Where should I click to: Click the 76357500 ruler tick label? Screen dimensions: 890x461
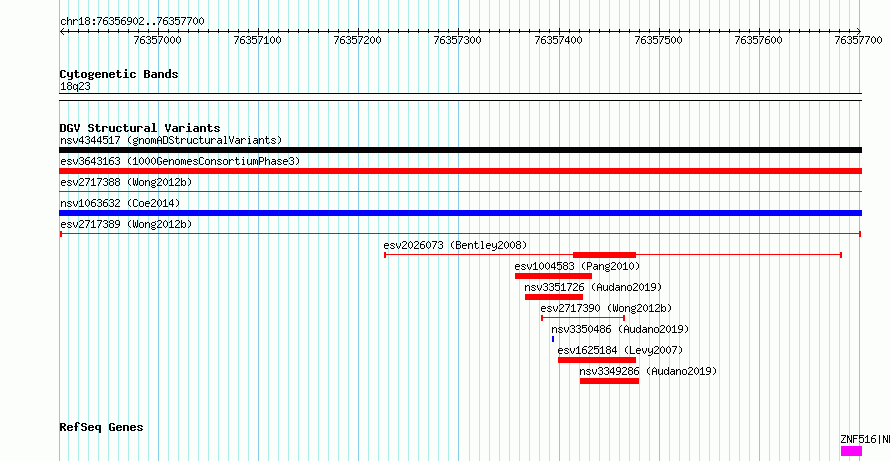(x=658, y=40)
